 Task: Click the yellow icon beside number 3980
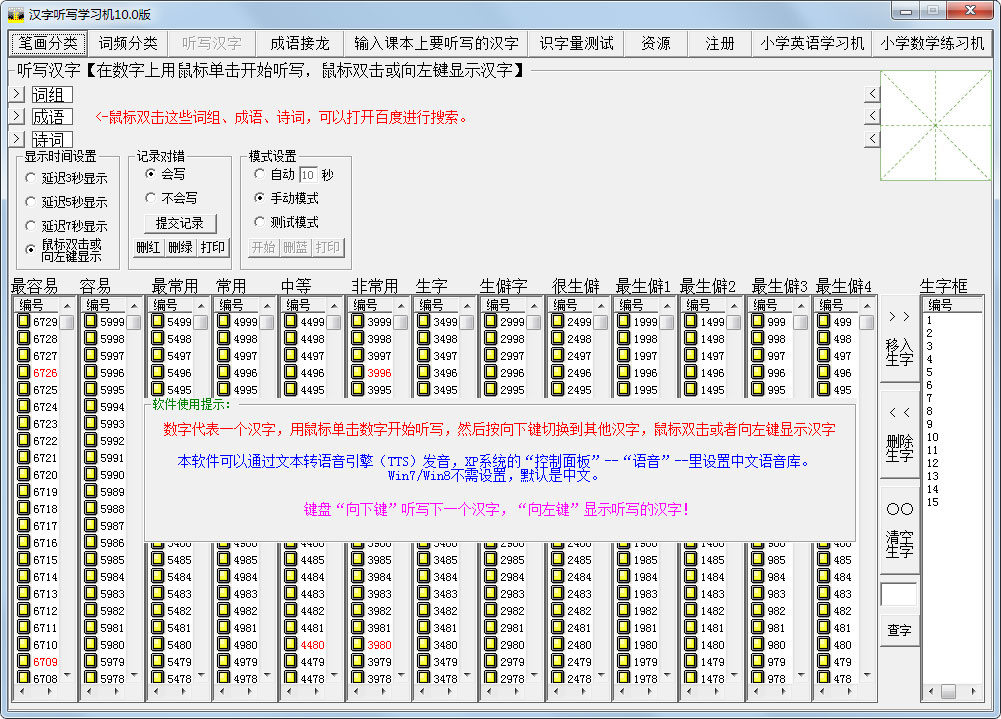(x=358, y=644)
